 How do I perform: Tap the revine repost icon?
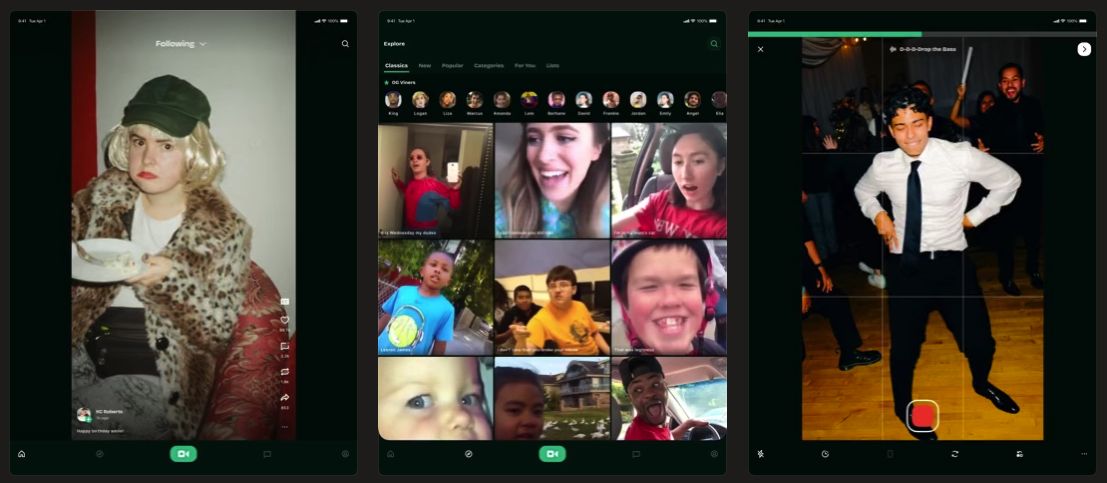[x=285, y=372]
